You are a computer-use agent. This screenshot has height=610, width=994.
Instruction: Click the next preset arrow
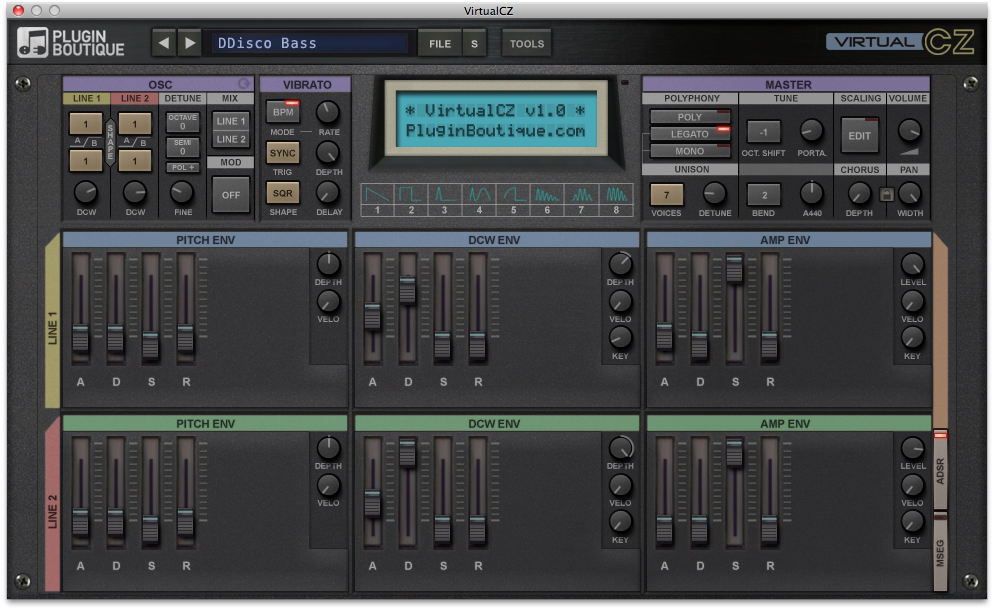click(x=189, y=43)
